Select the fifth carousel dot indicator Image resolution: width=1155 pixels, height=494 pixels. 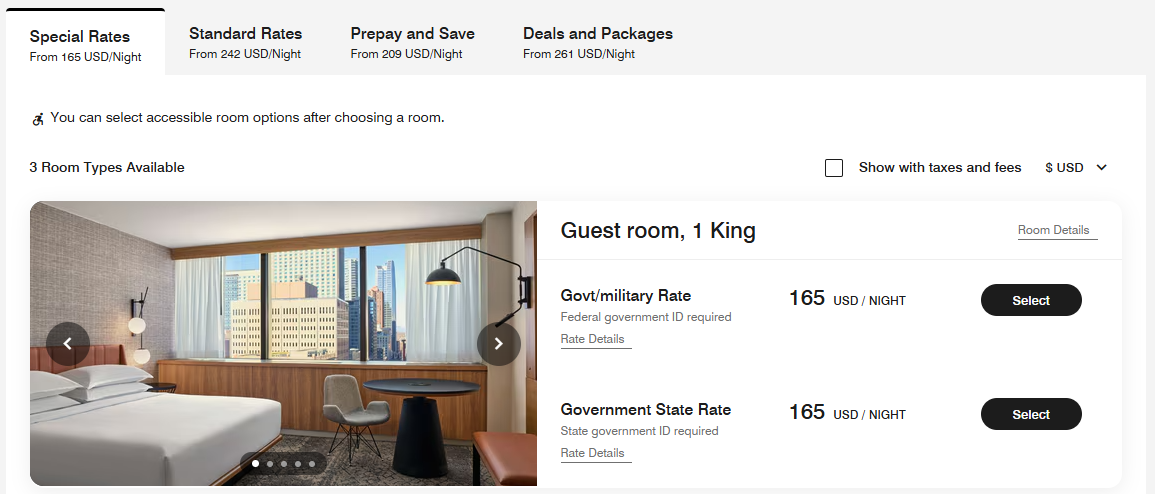click(312, 464)
